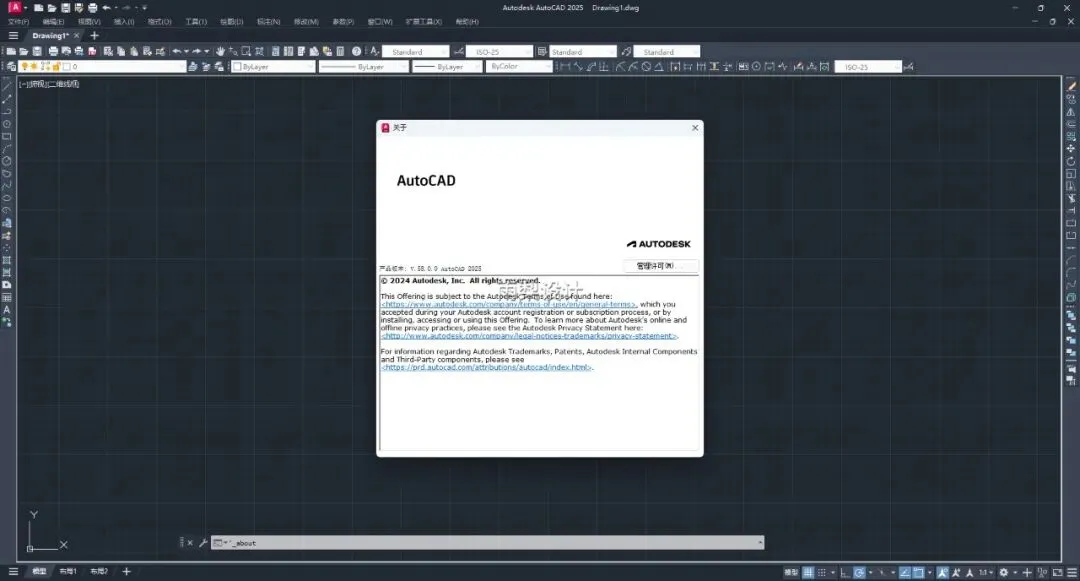1080x581 pixels.
Task: Open the general-terms terms of use link
Action: click(x=508, y=304)
